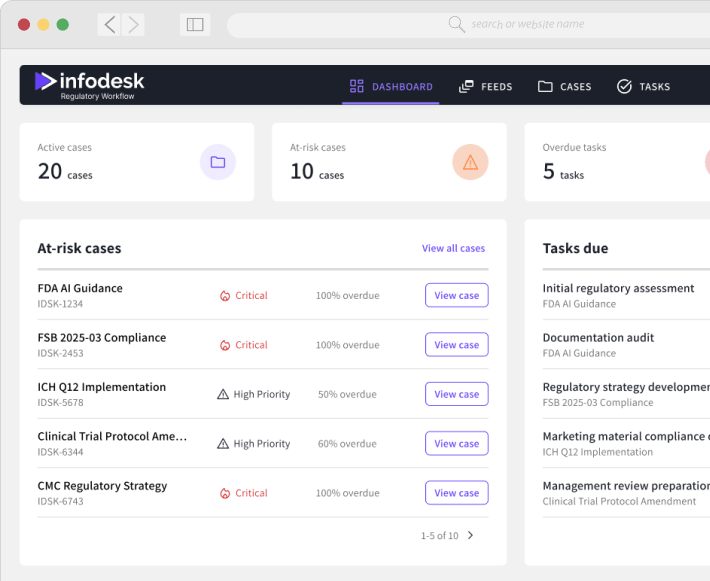Click the Active cases 20 cases card

pos(137,162)
